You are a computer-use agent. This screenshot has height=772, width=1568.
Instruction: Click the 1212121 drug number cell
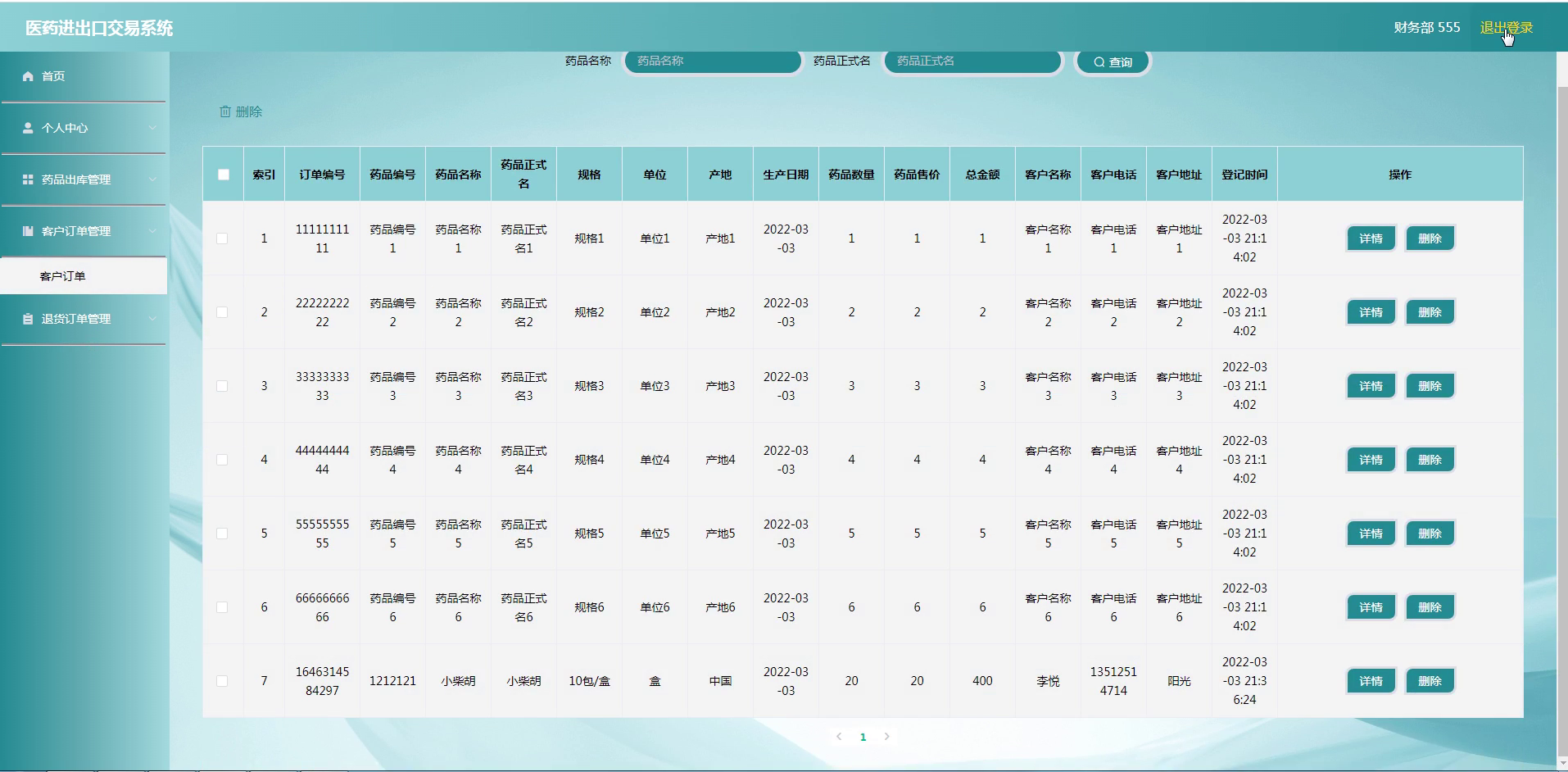(x=392, y=681)
